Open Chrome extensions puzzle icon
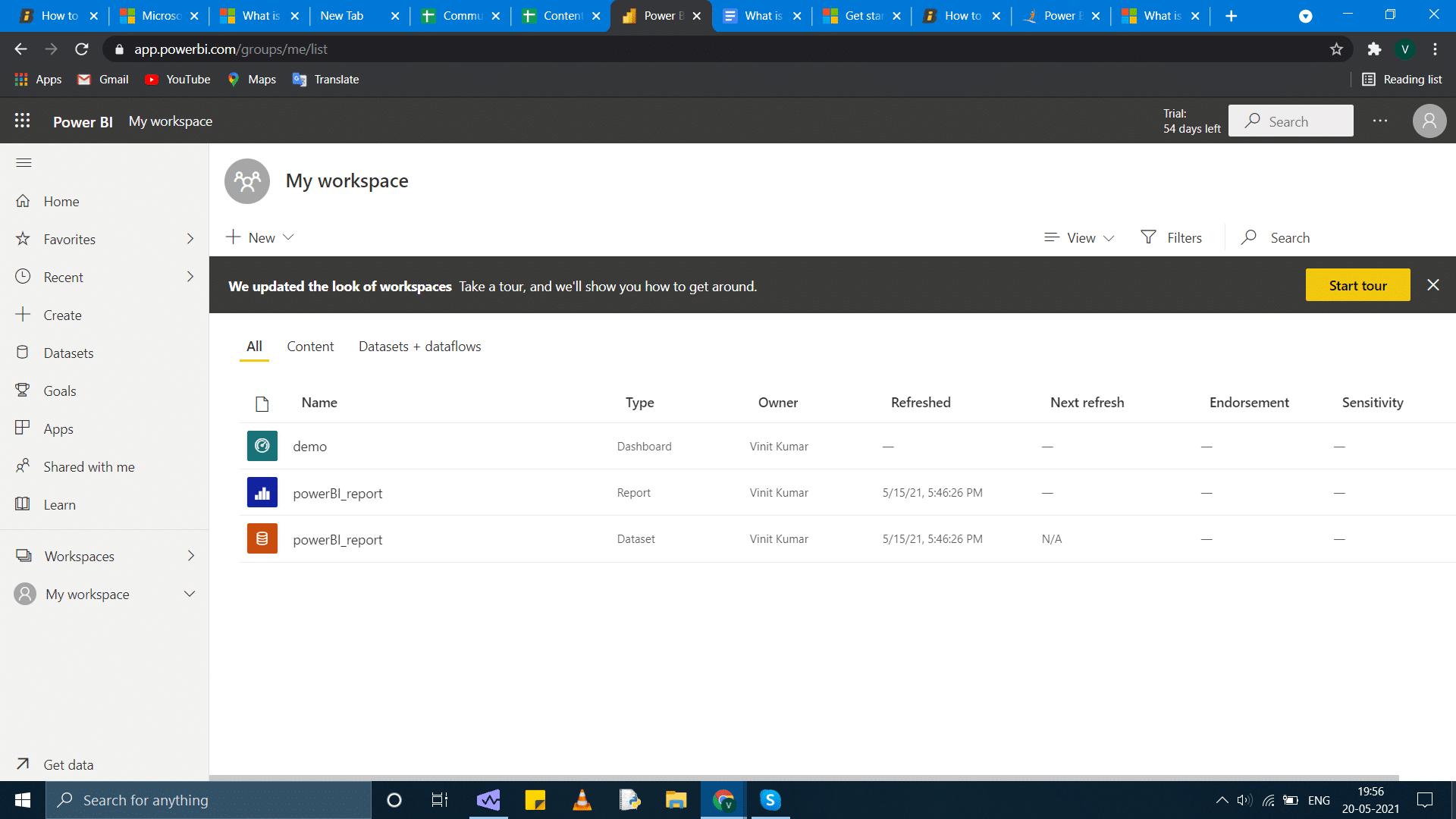1456x819 pixels. coord(1374,49)
